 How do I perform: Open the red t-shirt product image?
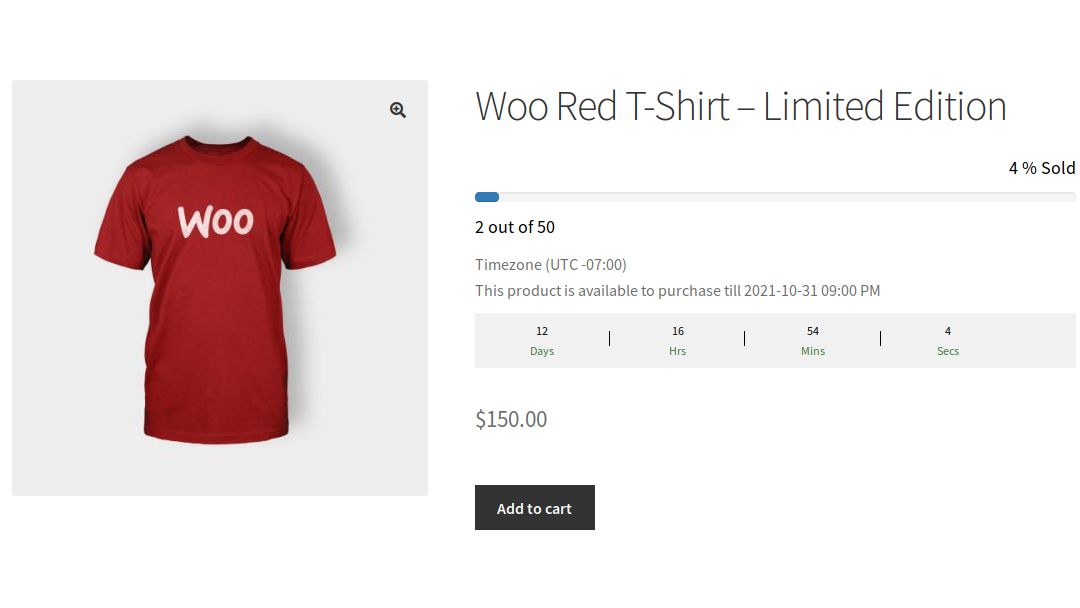pyautogui.click(x=219, y=287)
